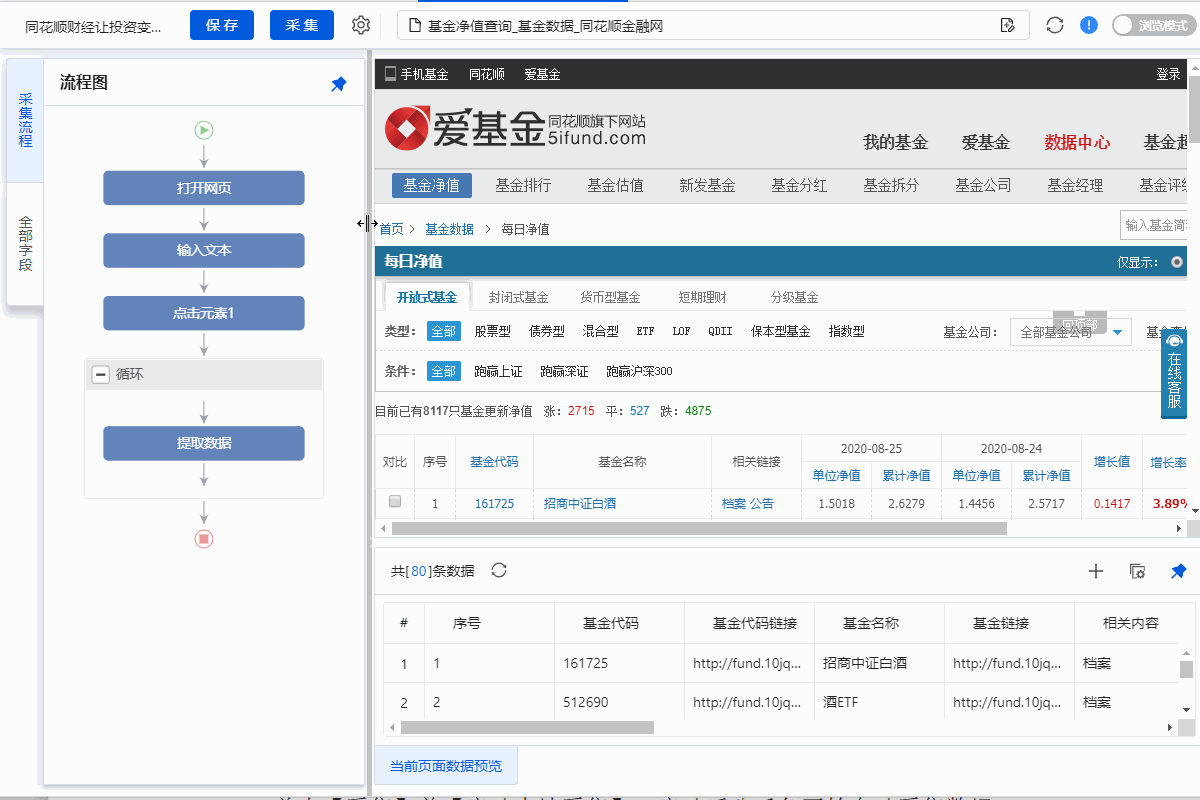Image resolution: width=1200 pixels, height=800 pixels.
Task: Collapse the 循环 loop block
Action: click(101, 374)
